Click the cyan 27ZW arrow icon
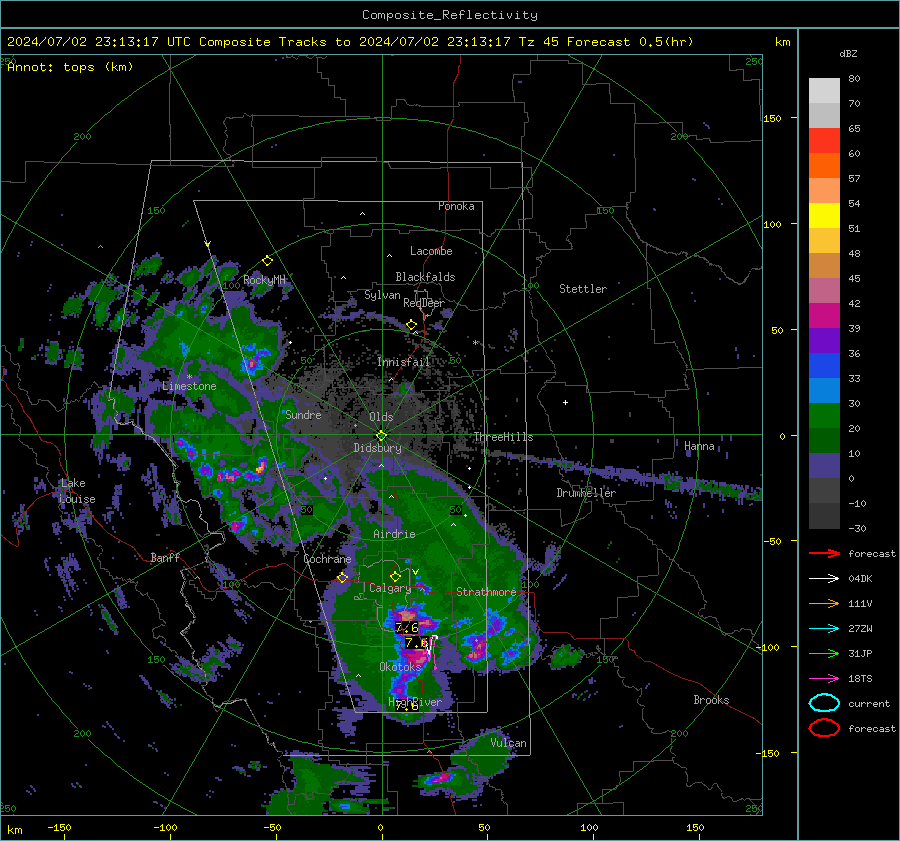The width and height of the screenshot is (900, 841). (x=824, y=629)
